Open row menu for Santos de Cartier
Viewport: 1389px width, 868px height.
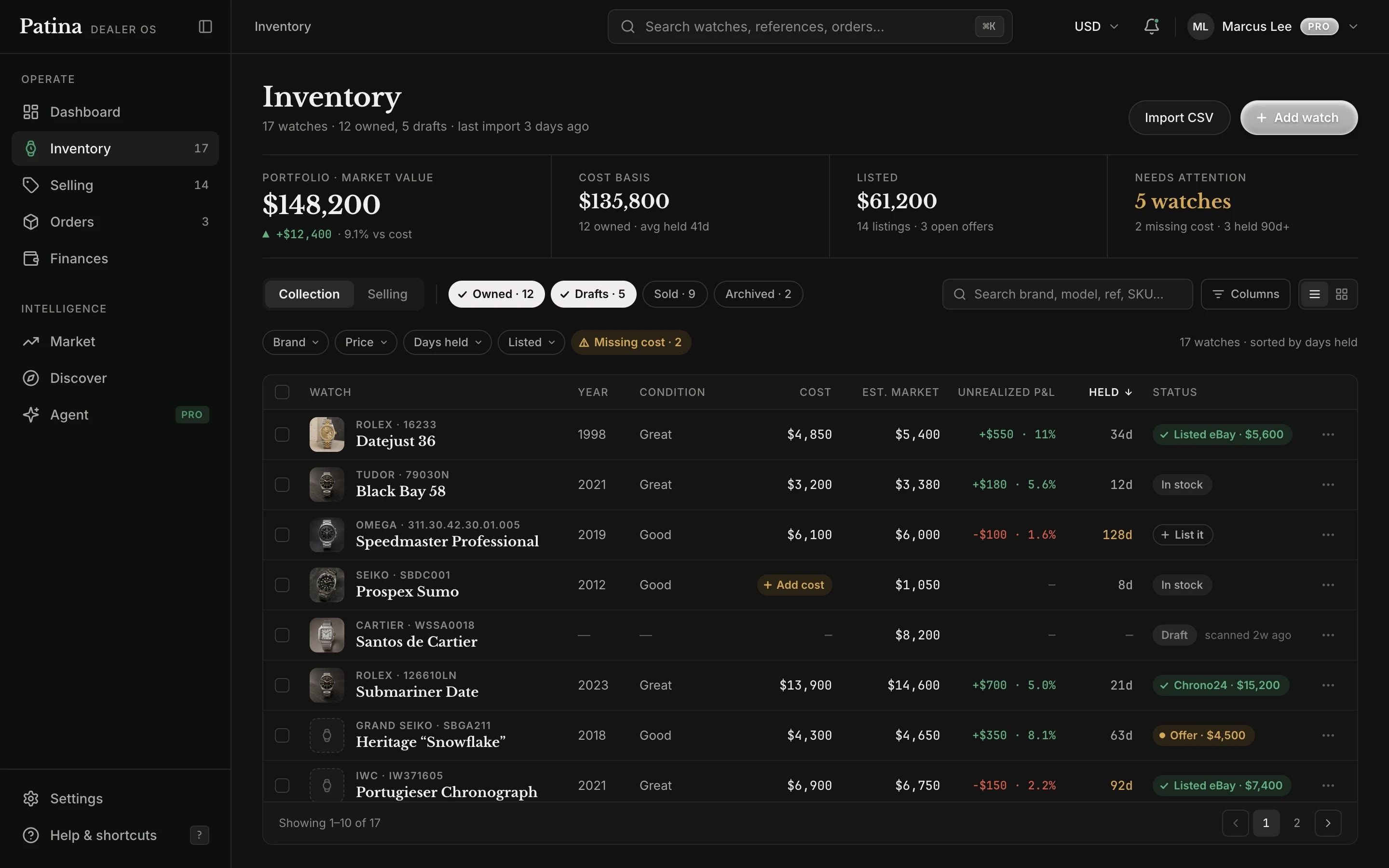click(x=1328, y=635)
